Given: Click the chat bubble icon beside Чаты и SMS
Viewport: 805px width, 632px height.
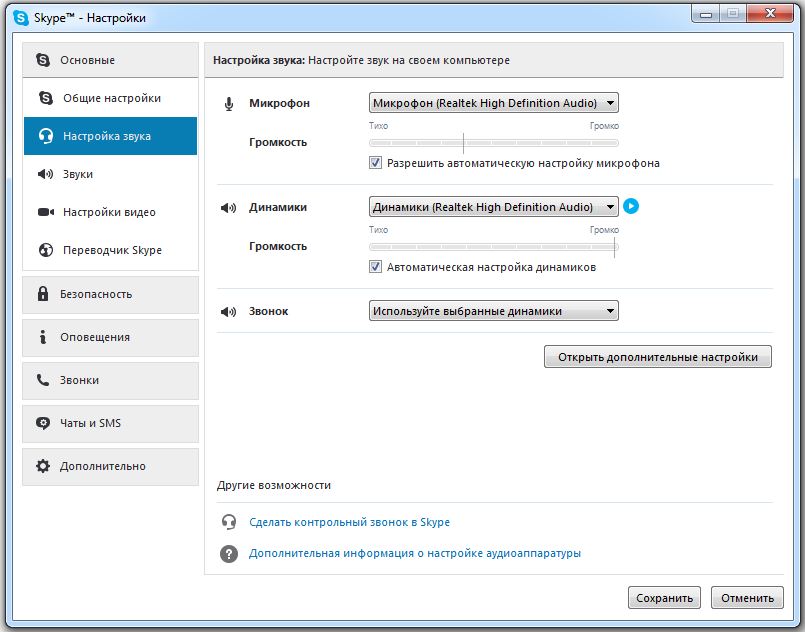Looking at the screenshot, I should point(43,423).
